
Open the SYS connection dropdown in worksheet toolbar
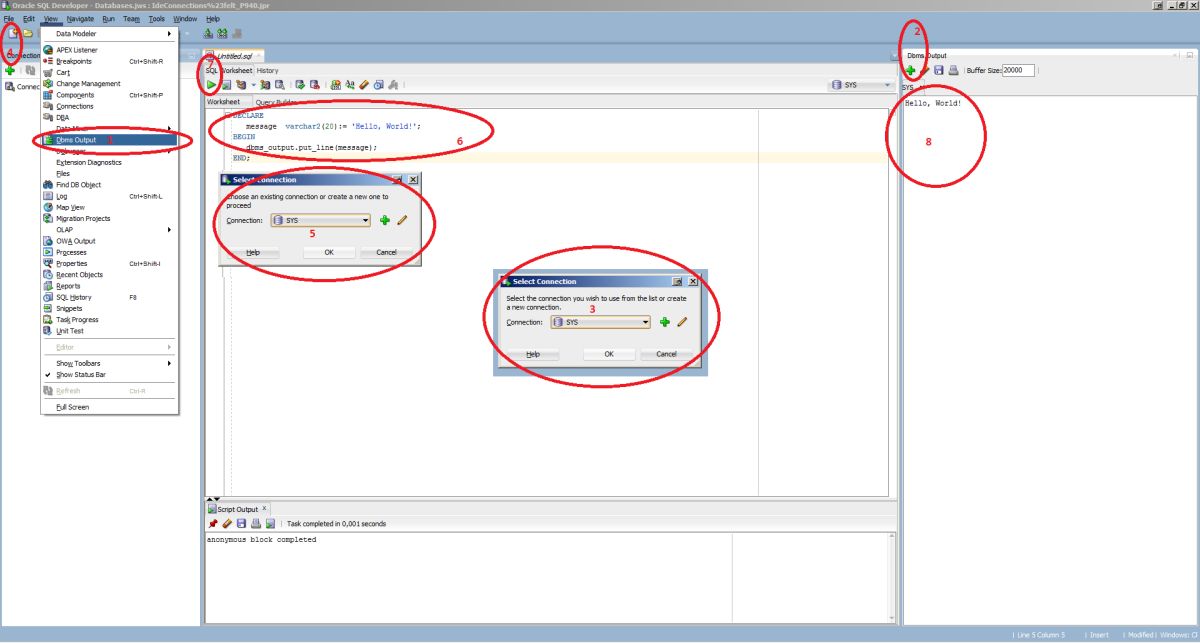click(861, 85)
